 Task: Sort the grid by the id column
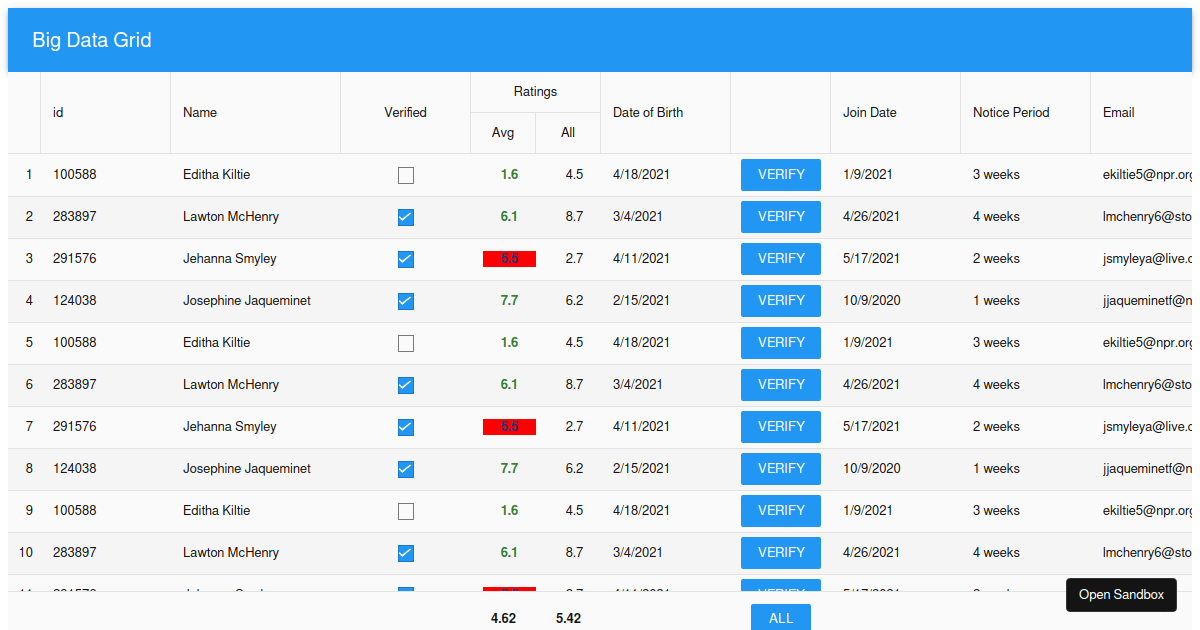pyautogui.click(x=57, y=112)
